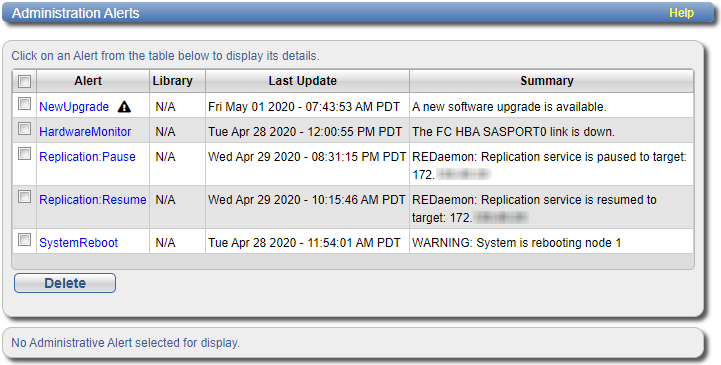Click the warning triangle icon beside NewUpgrade
This screenshot has height=365, width=721.
point(124,107)
